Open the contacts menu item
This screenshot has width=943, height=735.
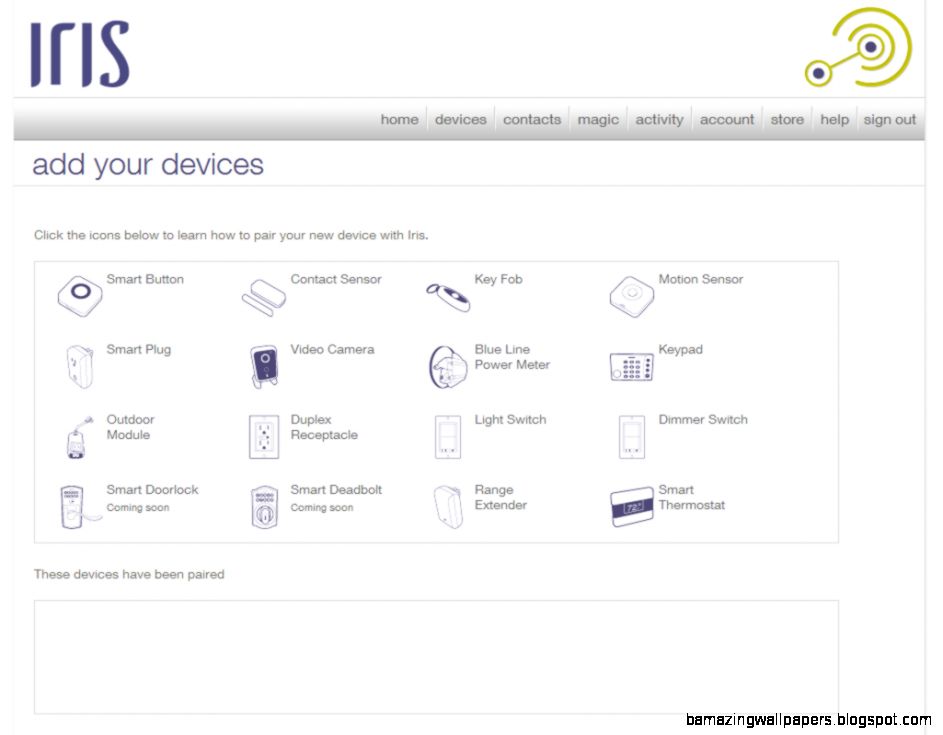tap(532, 120)
